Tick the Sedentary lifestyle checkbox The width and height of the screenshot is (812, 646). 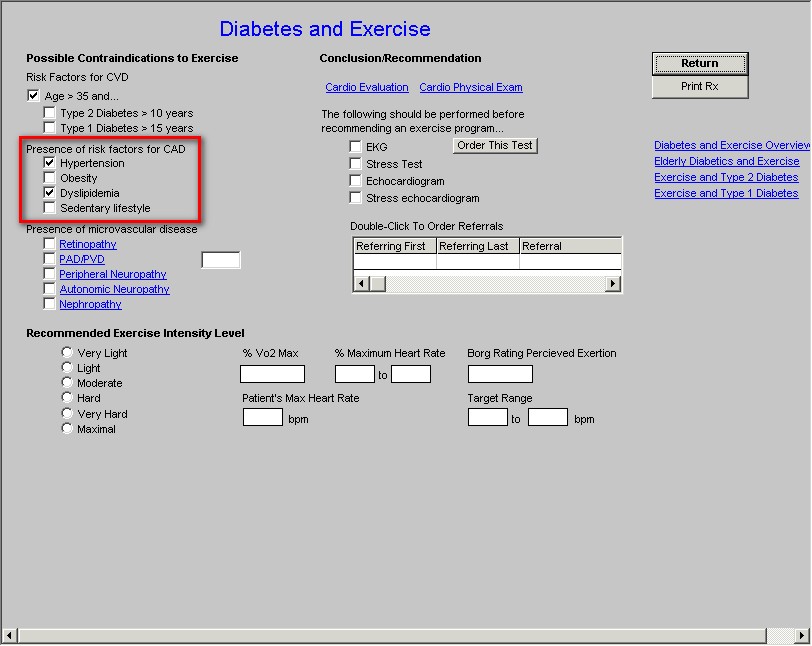(x=49, y=208)
